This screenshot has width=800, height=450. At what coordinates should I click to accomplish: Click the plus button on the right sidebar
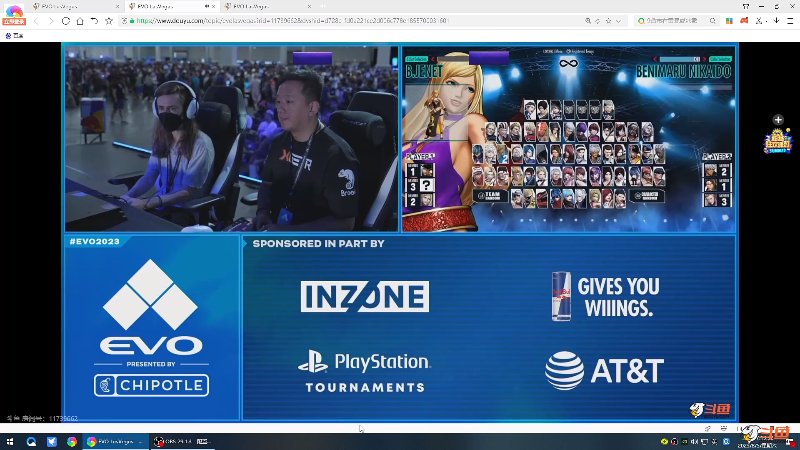778,120
